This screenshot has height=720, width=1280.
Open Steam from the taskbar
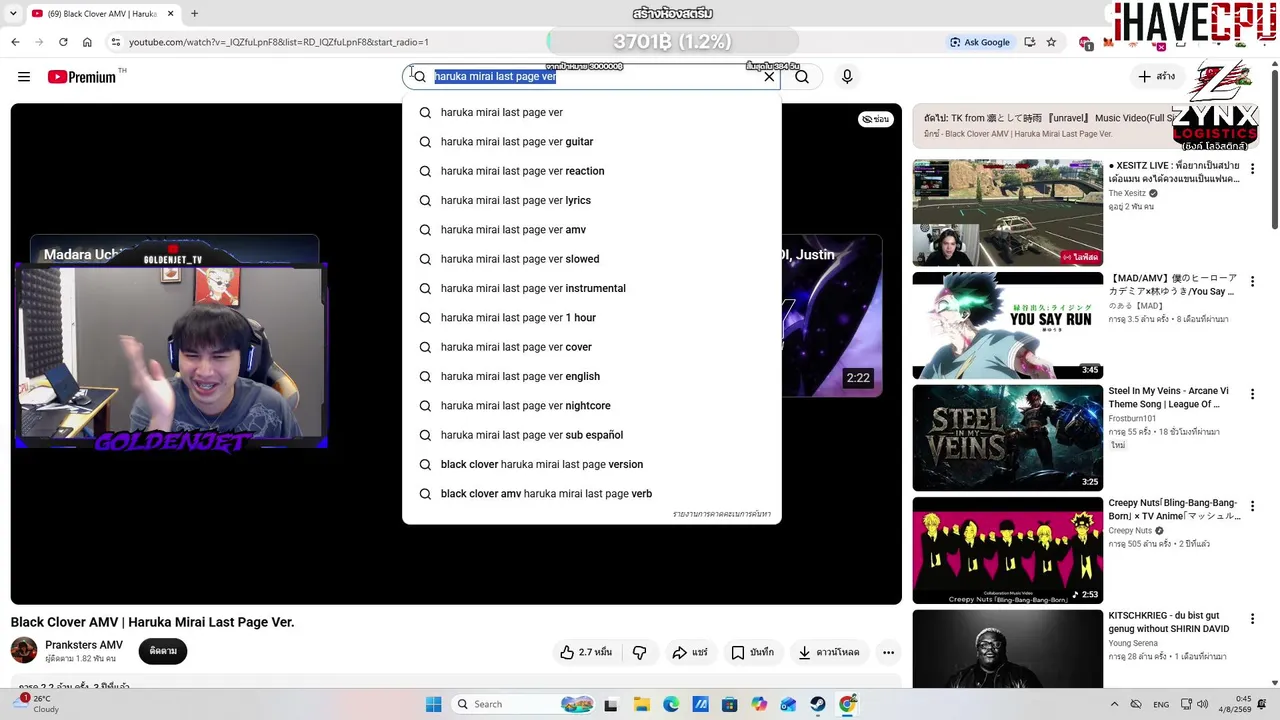click(818, 704)
